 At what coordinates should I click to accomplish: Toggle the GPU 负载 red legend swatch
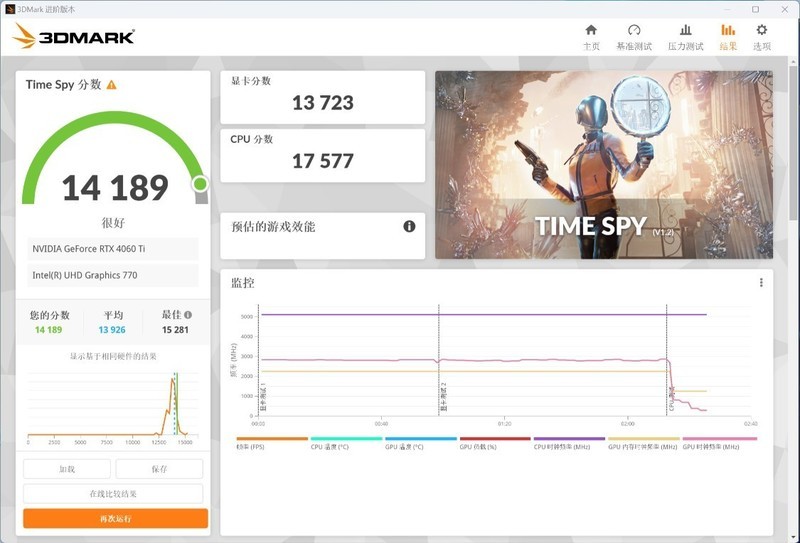tap(495, 438)
